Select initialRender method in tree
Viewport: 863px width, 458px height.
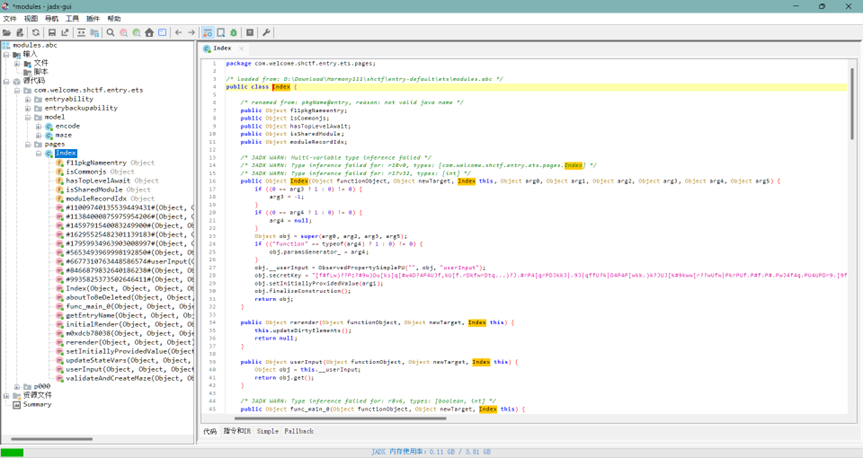click(124, 324)
